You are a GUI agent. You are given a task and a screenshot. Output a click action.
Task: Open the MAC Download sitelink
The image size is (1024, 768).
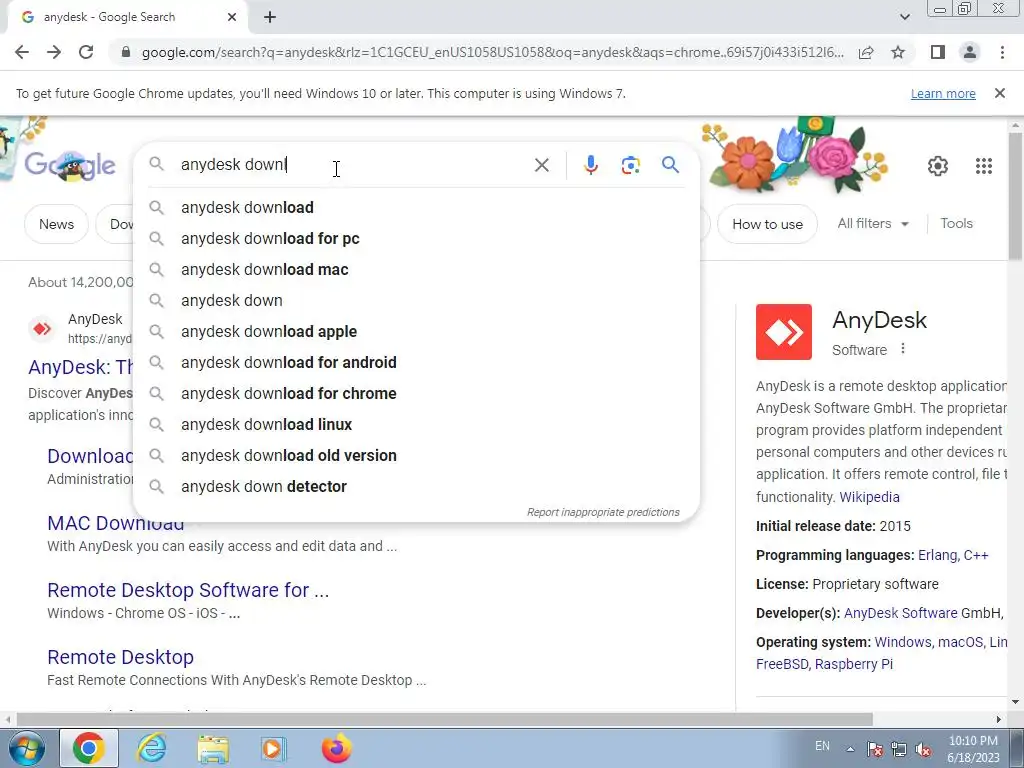click(x=116, y=523)
